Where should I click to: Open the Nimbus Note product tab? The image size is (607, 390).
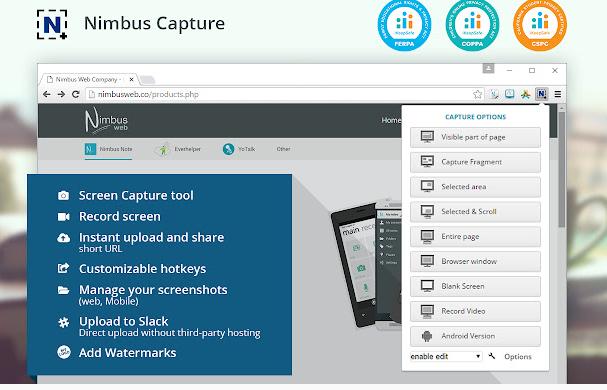point(108,149)
